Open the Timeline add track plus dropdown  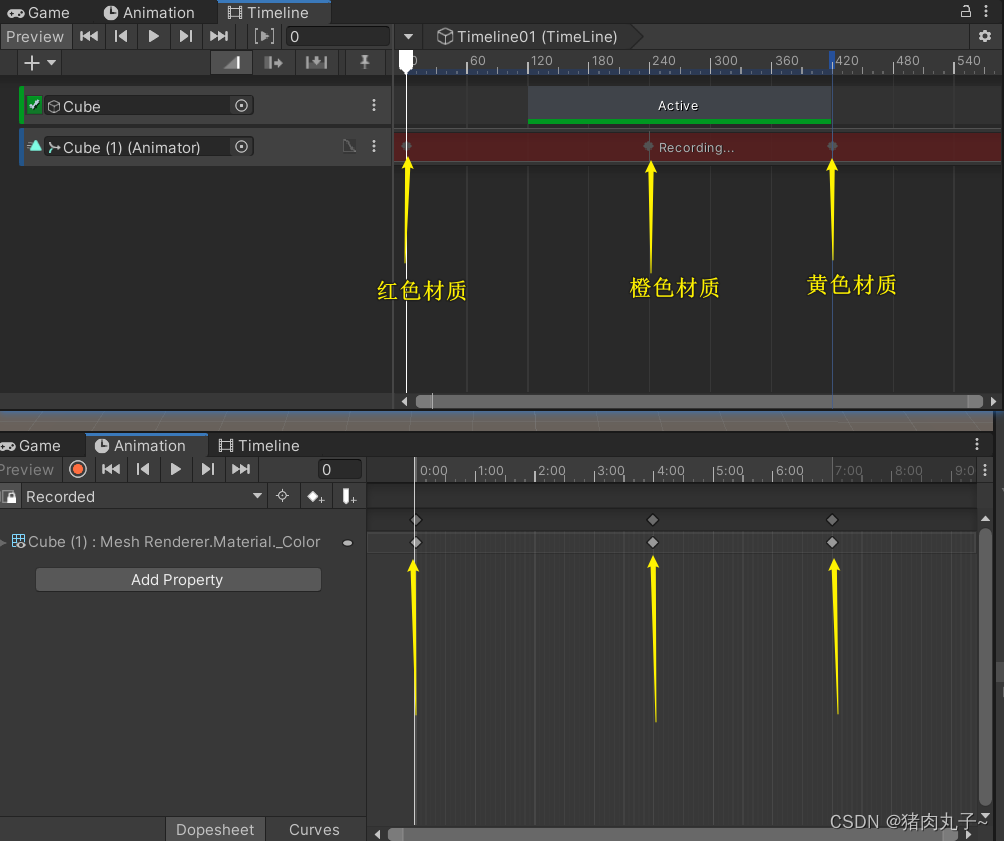pyautogui.click(x=40, y=63)
